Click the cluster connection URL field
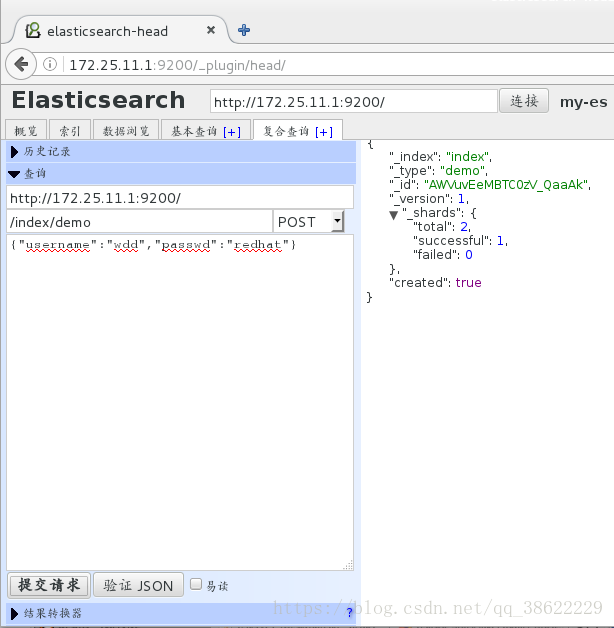This screenshot has height=628, width=614. tap(354, 101)
